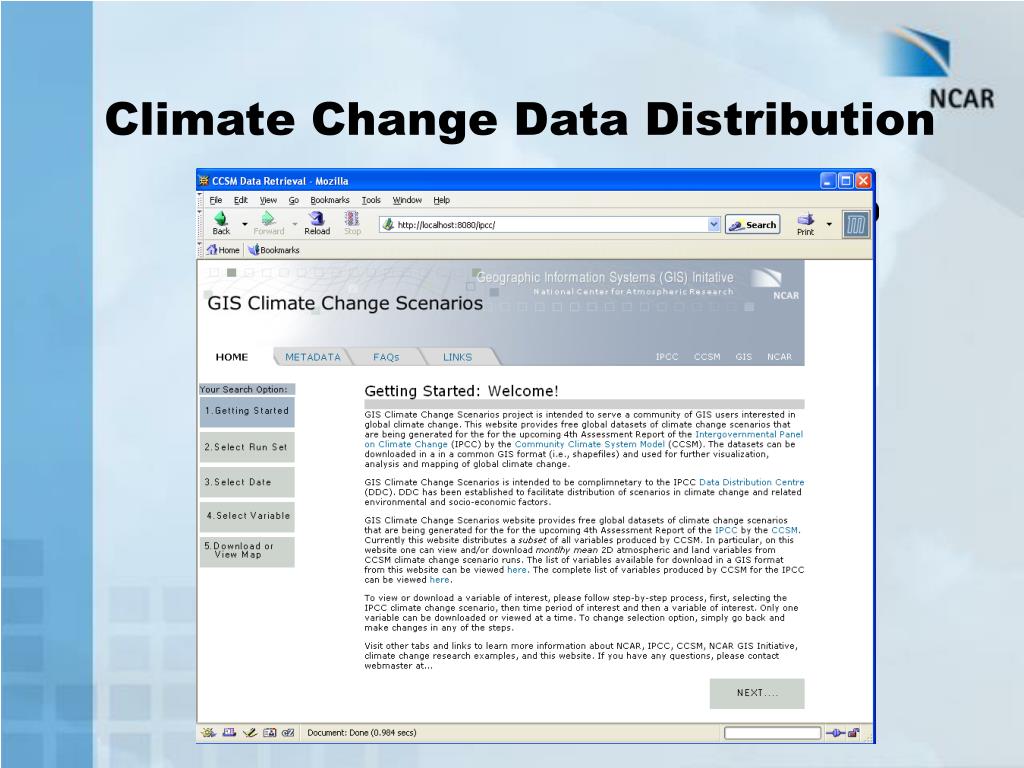The image size is (1024, 768).
Task: Open the Window menu
Action: coord(407,200)
